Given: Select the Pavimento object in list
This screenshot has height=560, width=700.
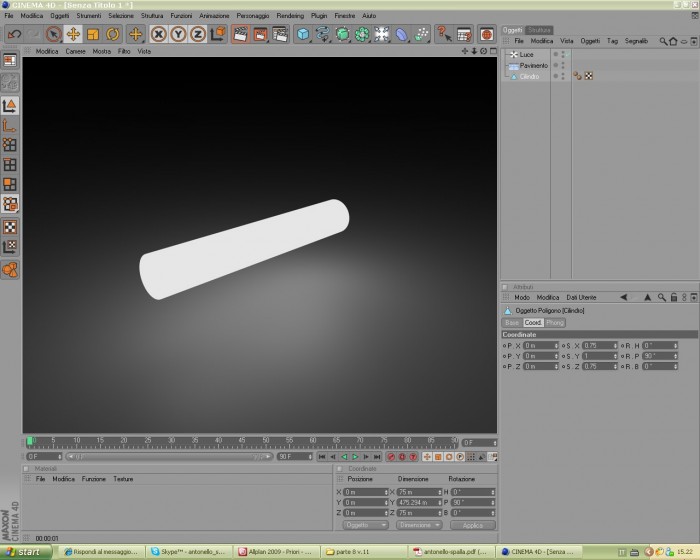Looking at the screenshot, I should (x=533, y=65).
